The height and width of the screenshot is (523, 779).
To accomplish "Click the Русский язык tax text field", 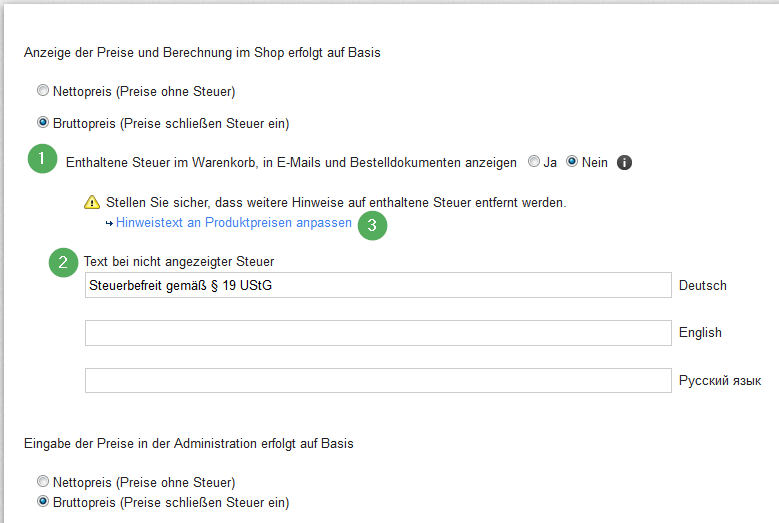I will point(378,380).
